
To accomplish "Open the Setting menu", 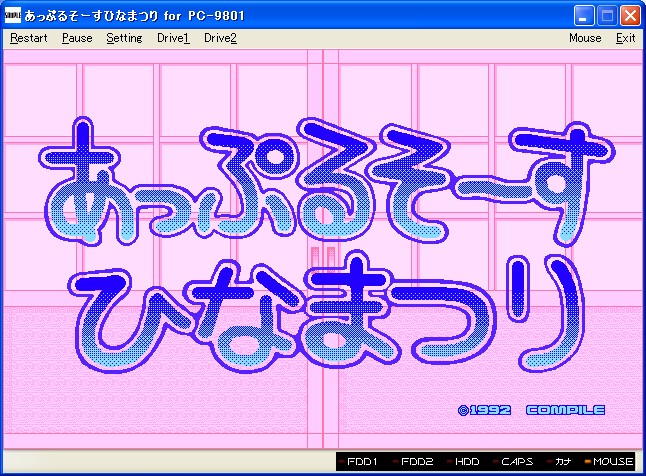I will [x=124, y=38].
